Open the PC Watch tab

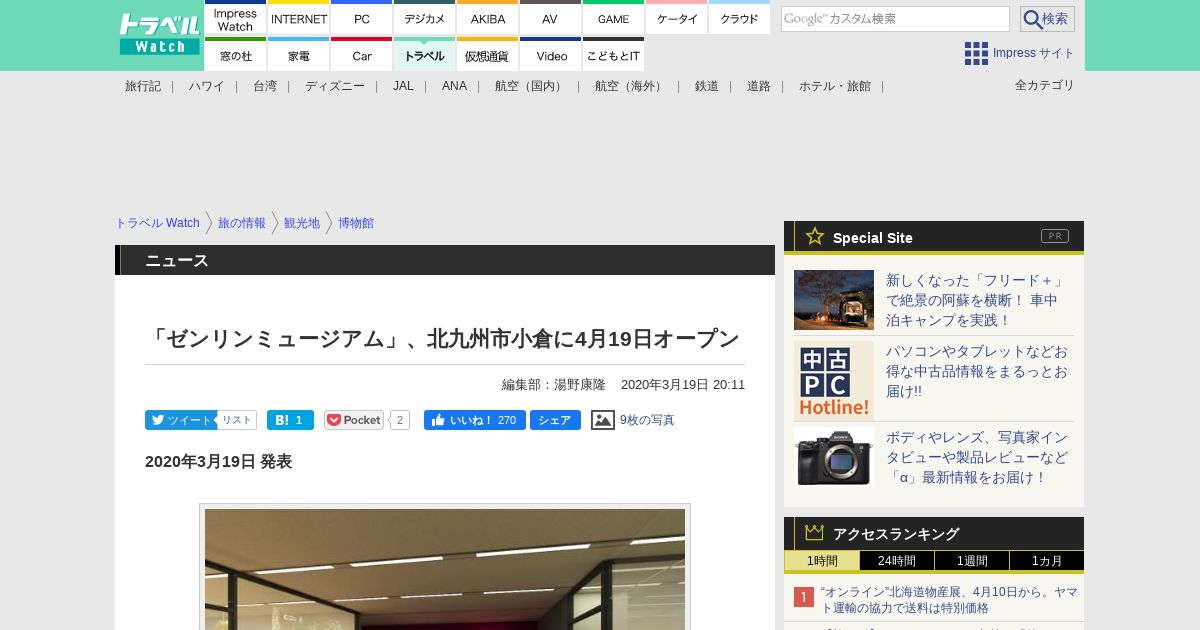click(362, 18)
